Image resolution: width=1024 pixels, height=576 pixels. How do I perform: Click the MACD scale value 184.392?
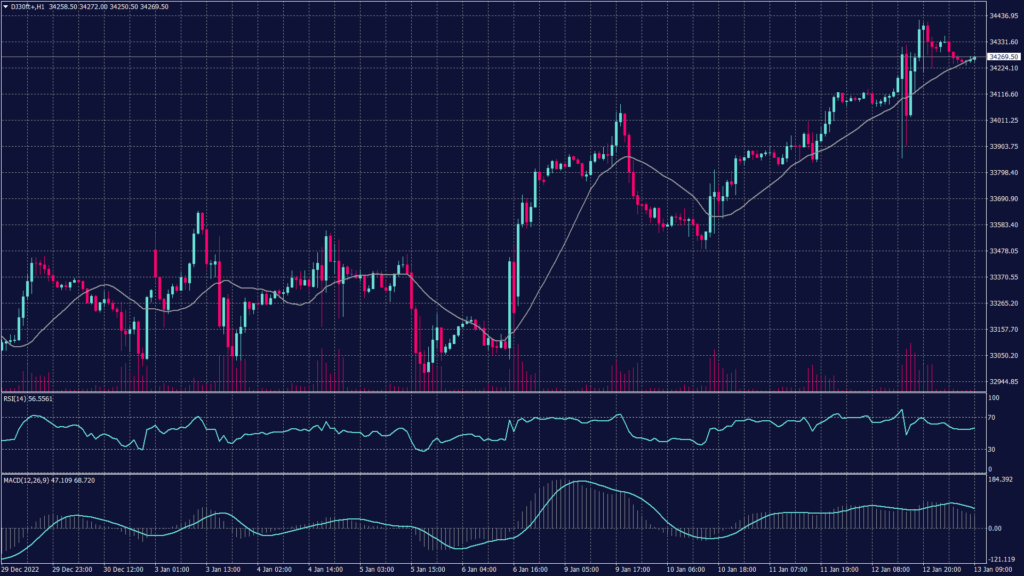tap(1001, 481)
